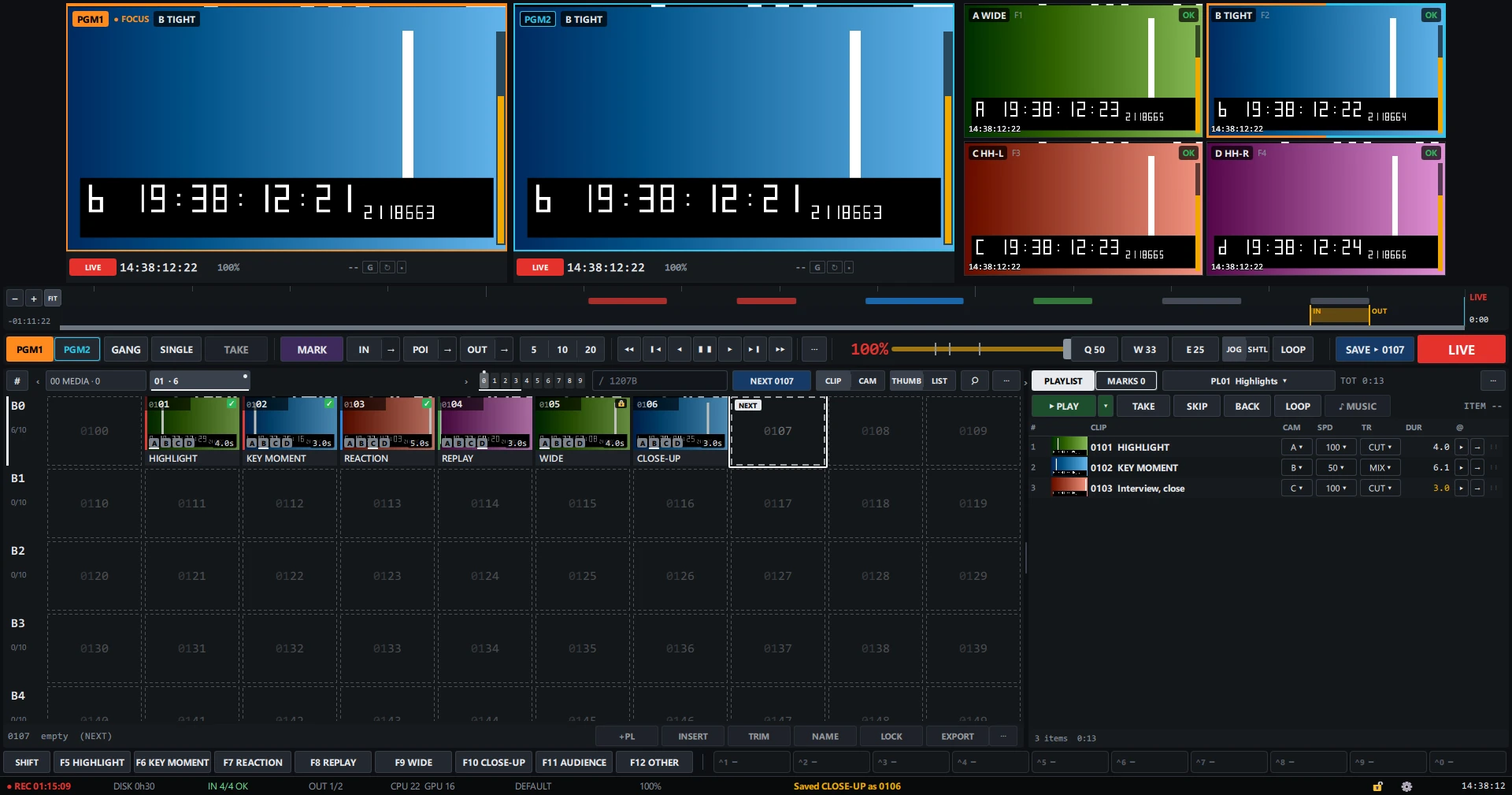Click the lock icon in the status bar

coord(1377,786)
